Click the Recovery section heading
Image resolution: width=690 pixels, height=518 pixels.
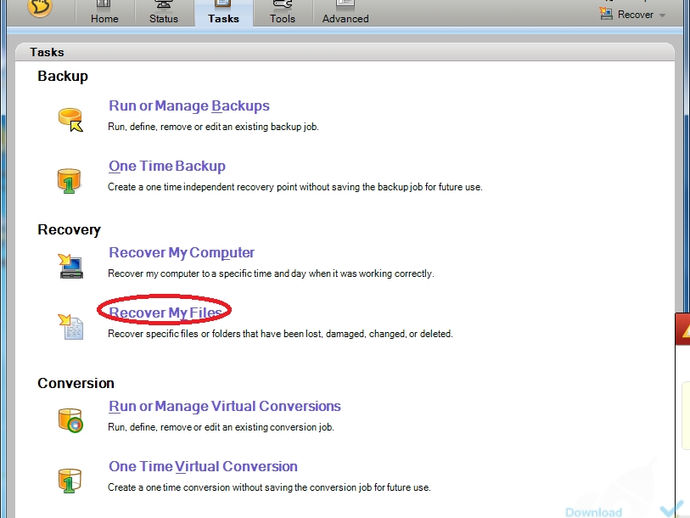coord(69,230)
